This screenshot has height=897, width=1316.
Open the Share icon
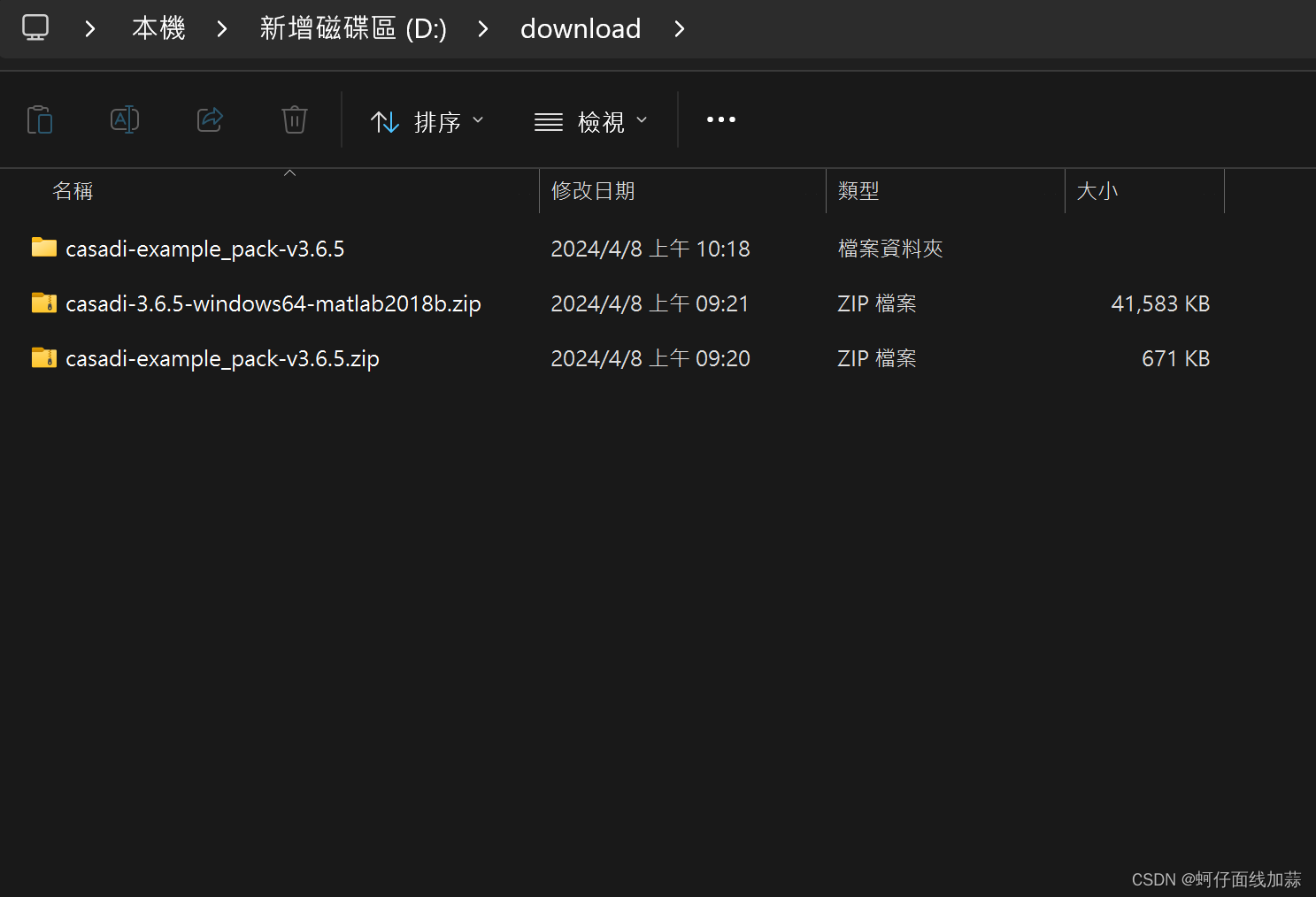(210, 119)
